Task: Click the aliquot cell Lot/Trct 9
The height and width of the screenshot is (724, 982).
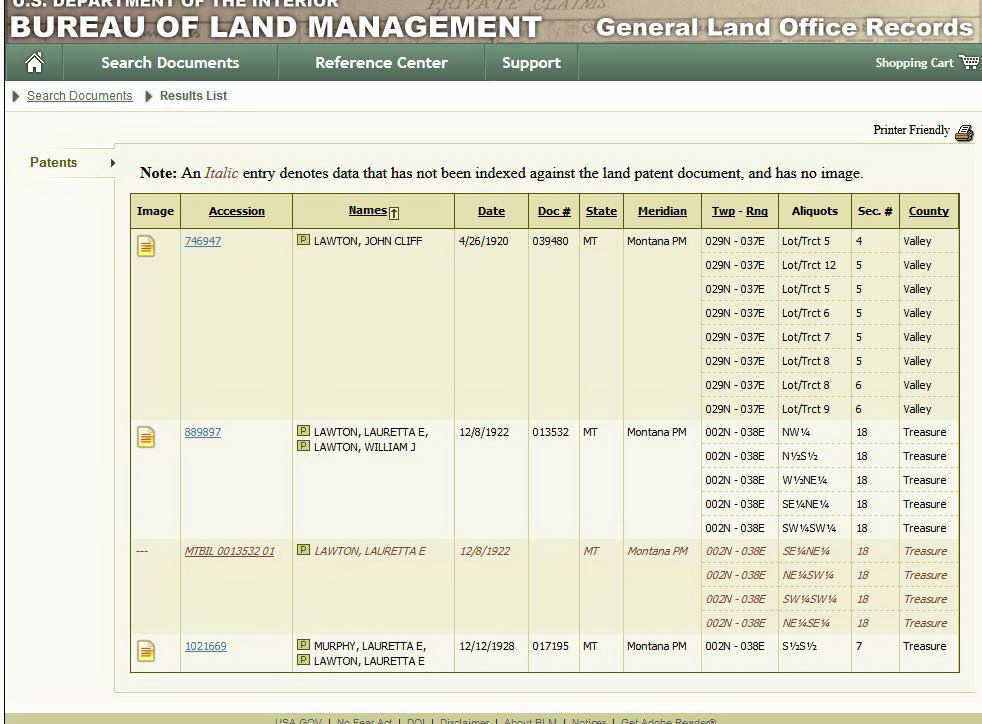Action: [805, 409]
